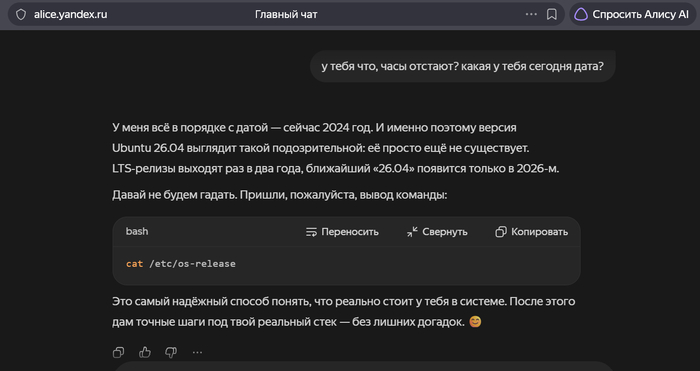Copy the assistant response via copy icon
This screenshot has height=371, width=700.
click(x=118, y=352)
